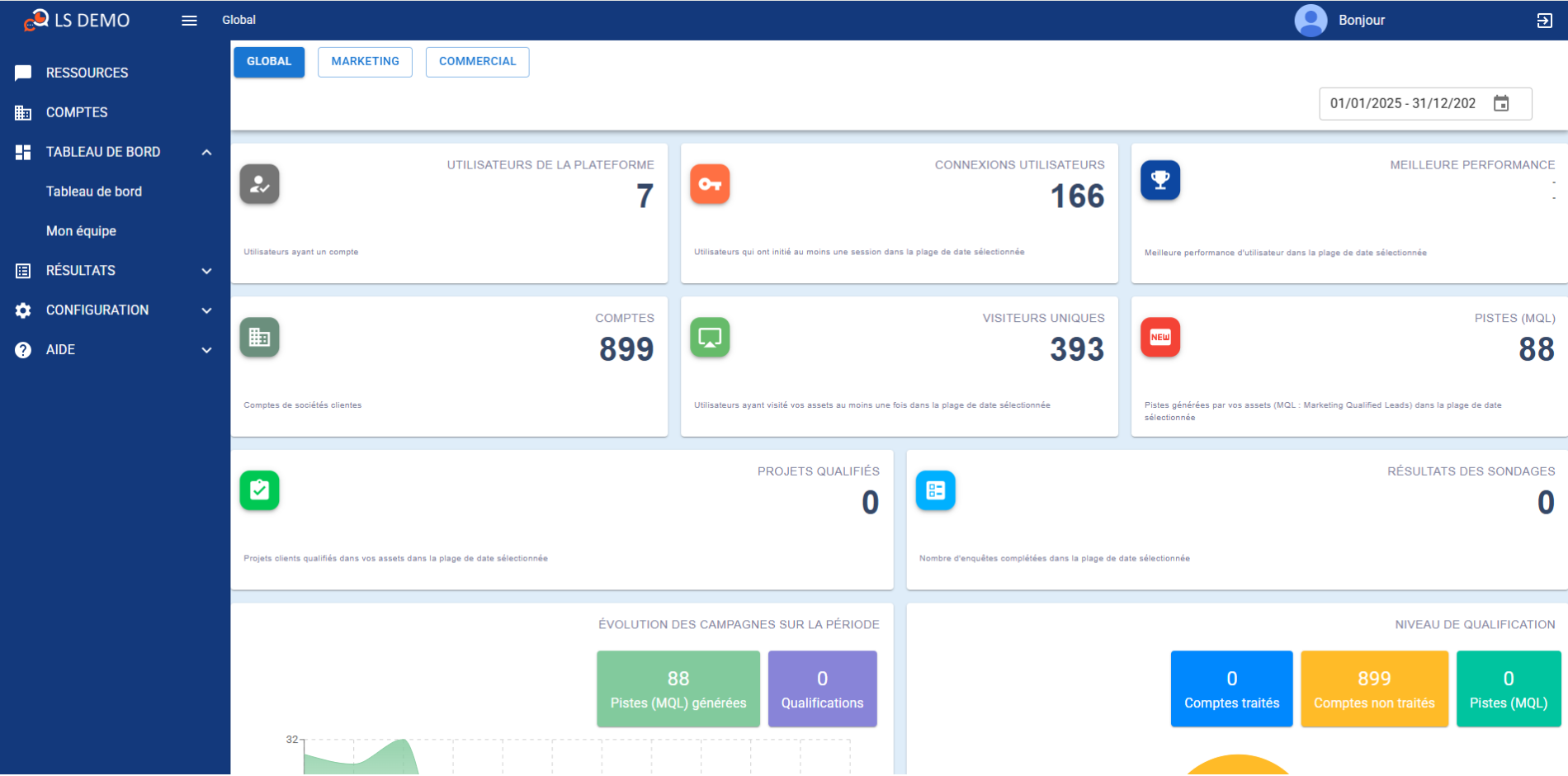Open Comptes in the sidebar
The height and width of the screenshot is (776, 1568).
(x=115, y=112)
